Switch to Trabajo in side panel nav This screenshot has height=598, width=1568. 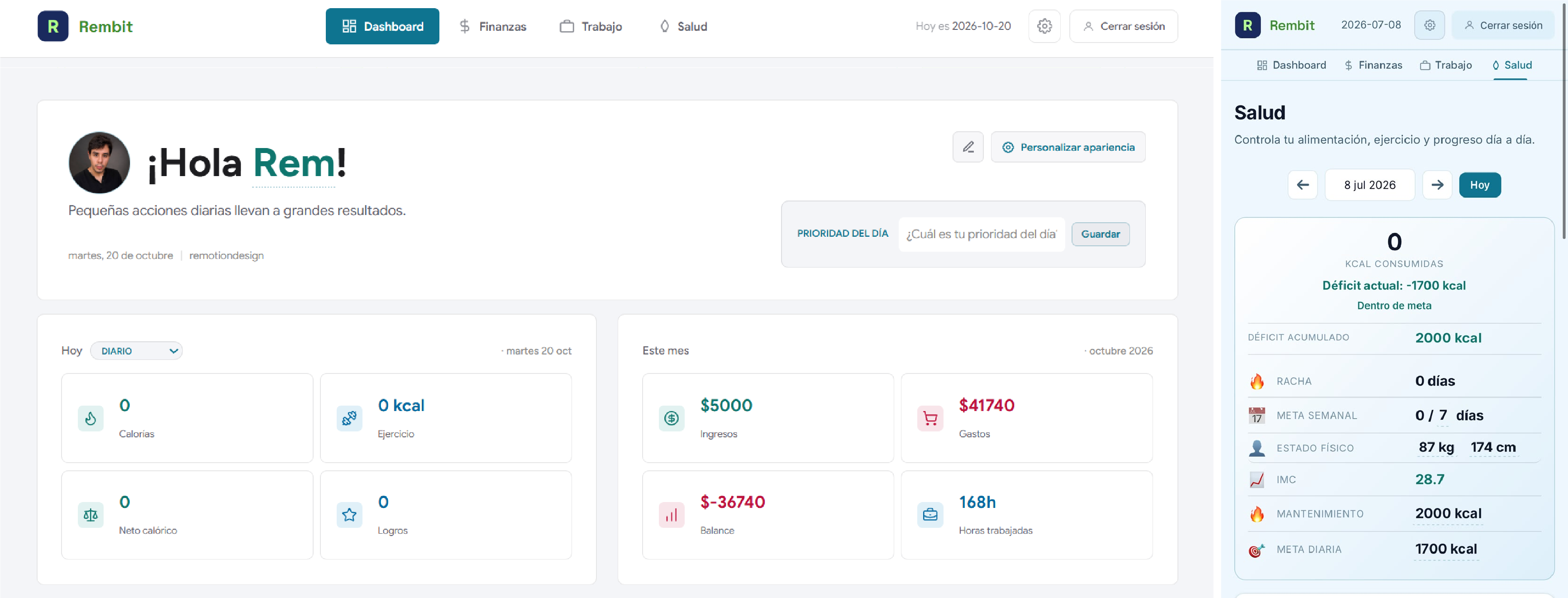(x=1446, y=65)
